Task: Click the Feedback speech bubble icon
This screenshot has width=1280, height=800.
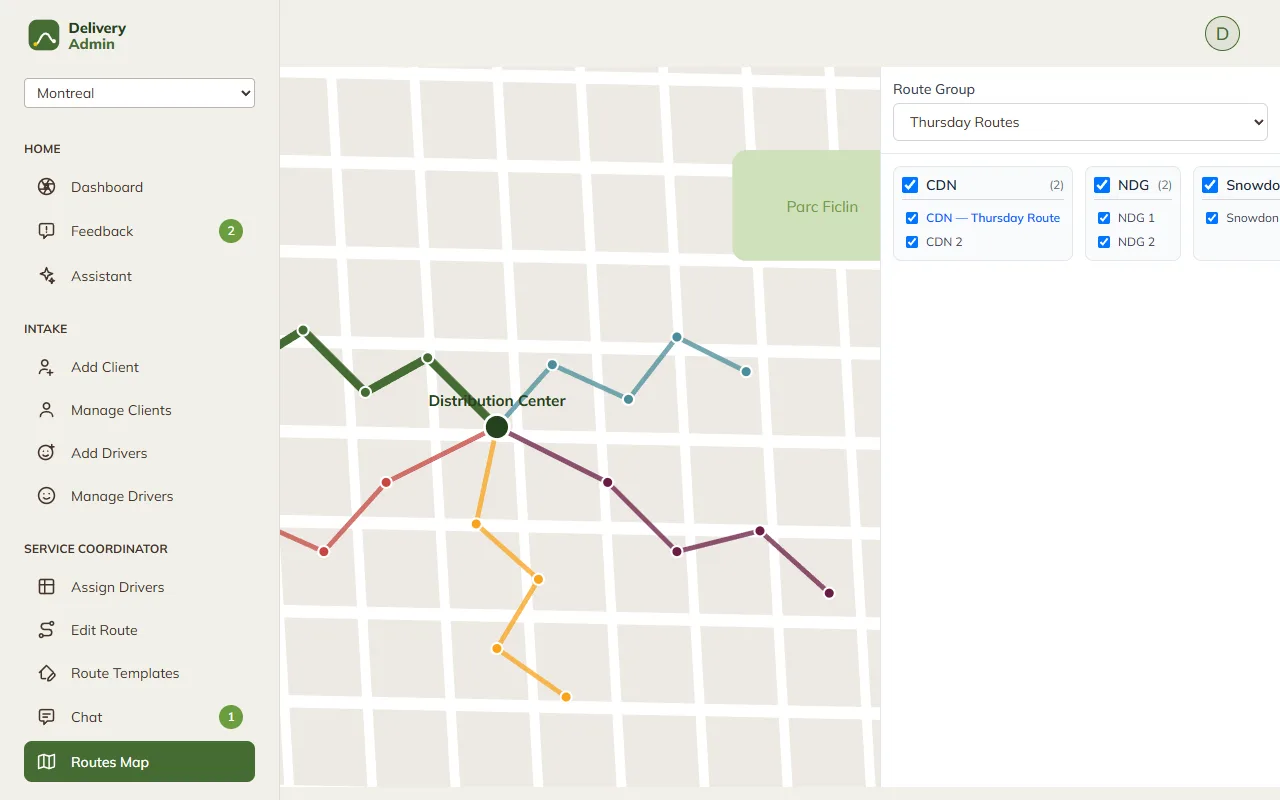Action: tap(46, 231)
